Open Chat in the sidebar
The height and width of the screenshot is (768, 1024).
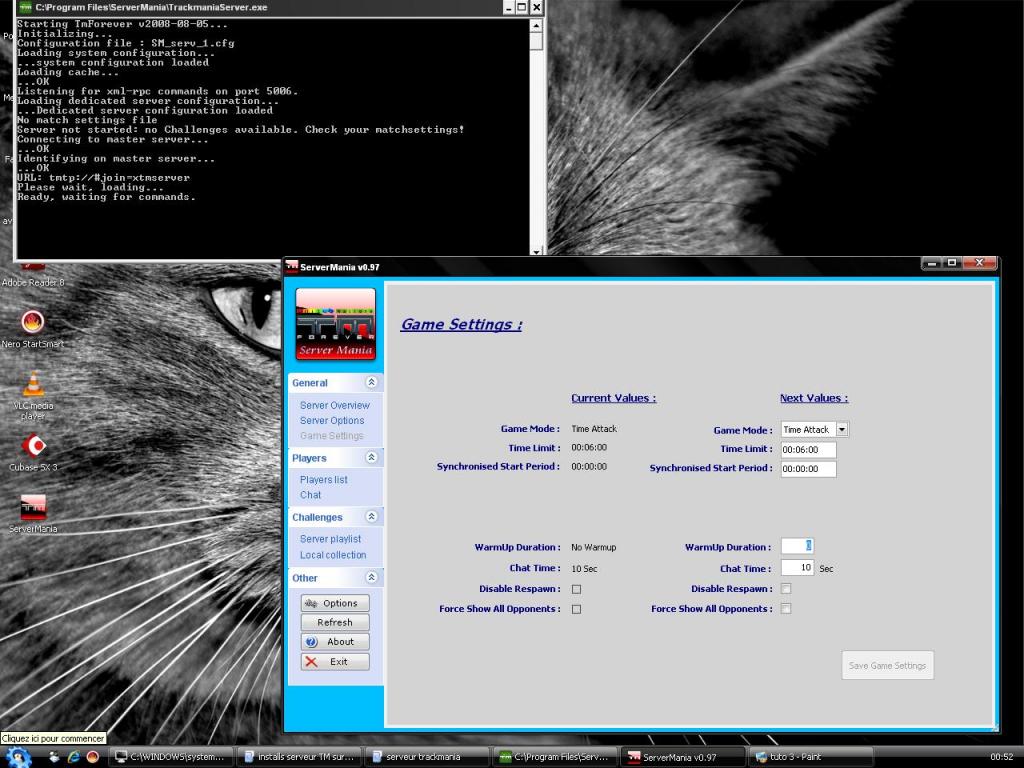[310, 495]
